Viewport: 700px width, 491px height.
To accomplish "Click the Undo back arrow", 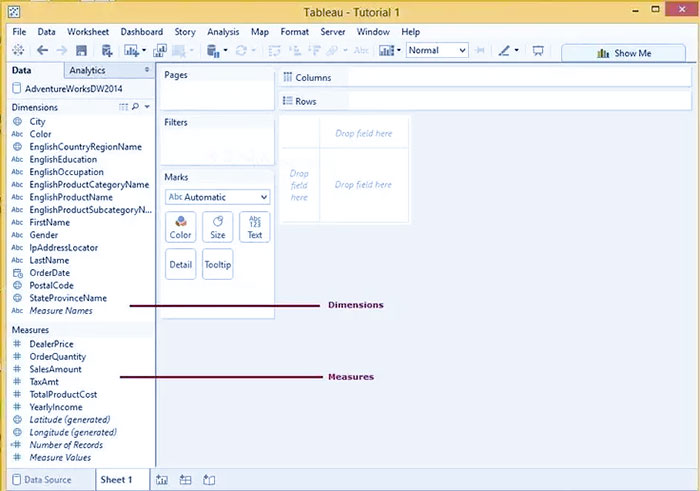I will [42, 50].
